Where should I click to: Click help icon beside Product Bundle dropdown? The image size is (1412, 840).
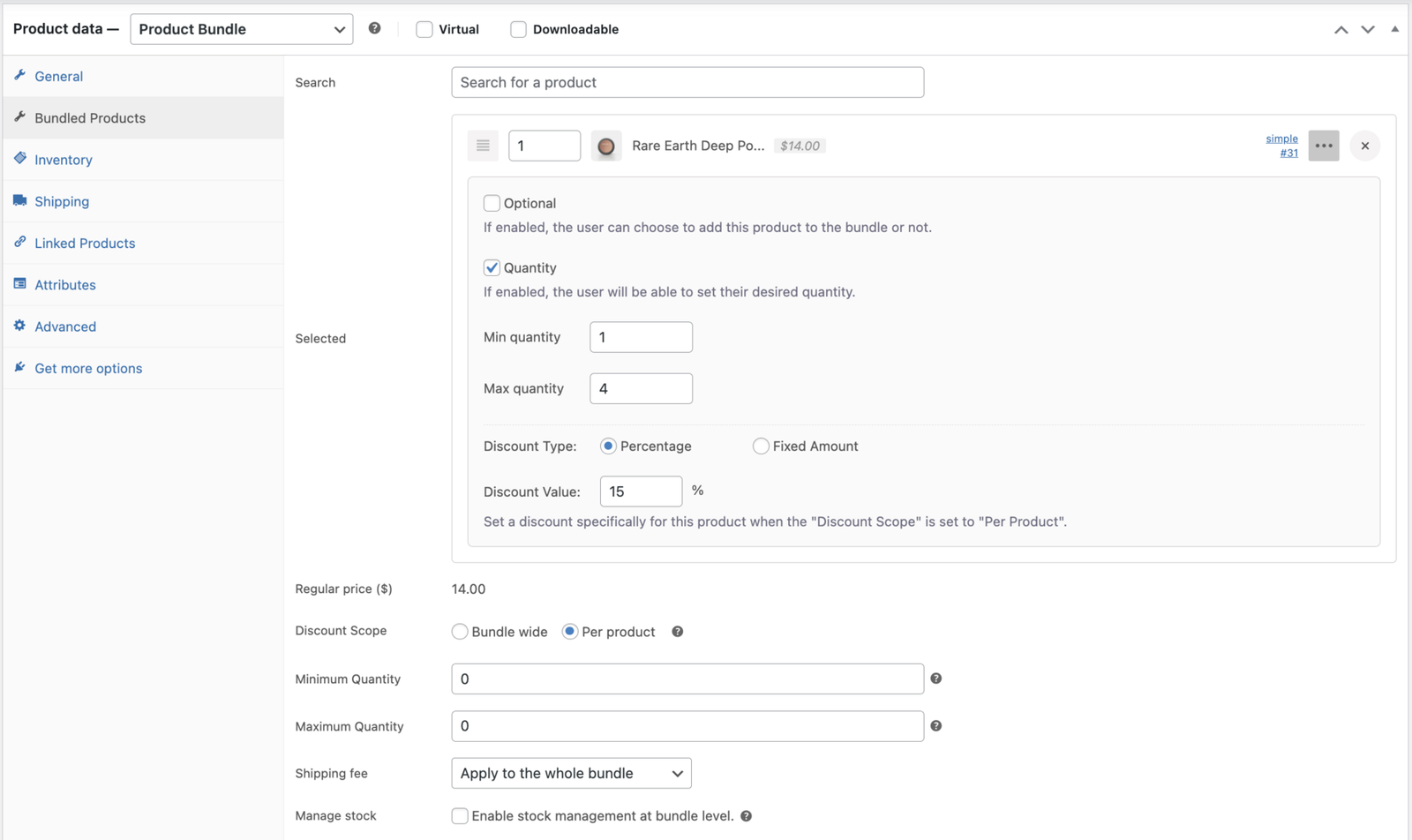(x=374, y=28)
